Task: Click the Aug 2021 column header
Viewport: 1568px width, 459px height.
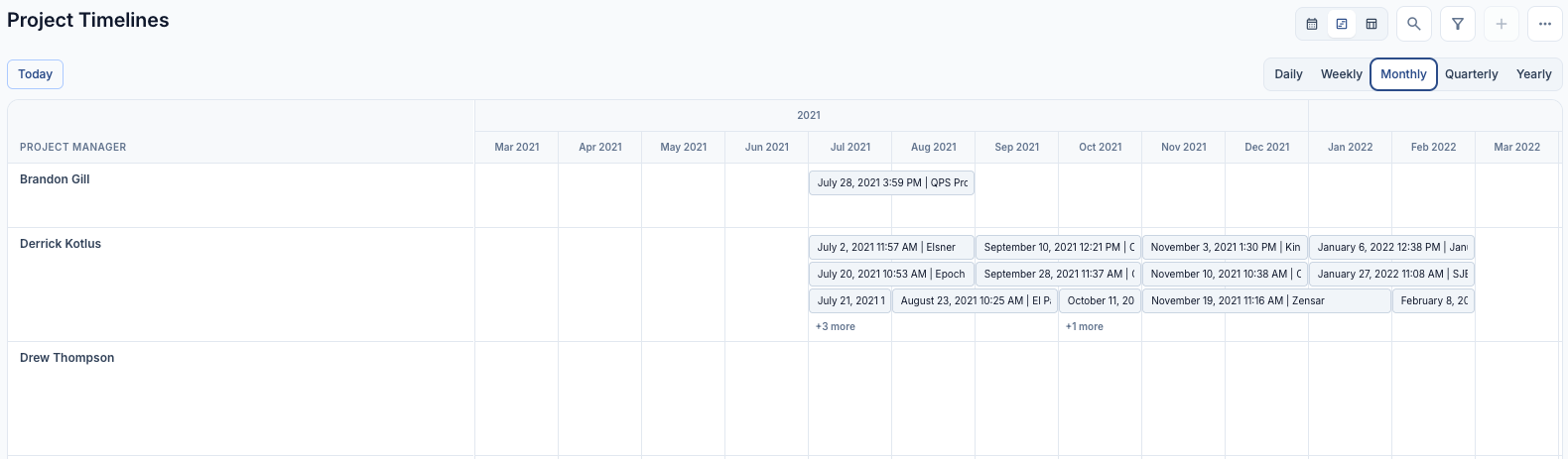Action: click(934, 147)
